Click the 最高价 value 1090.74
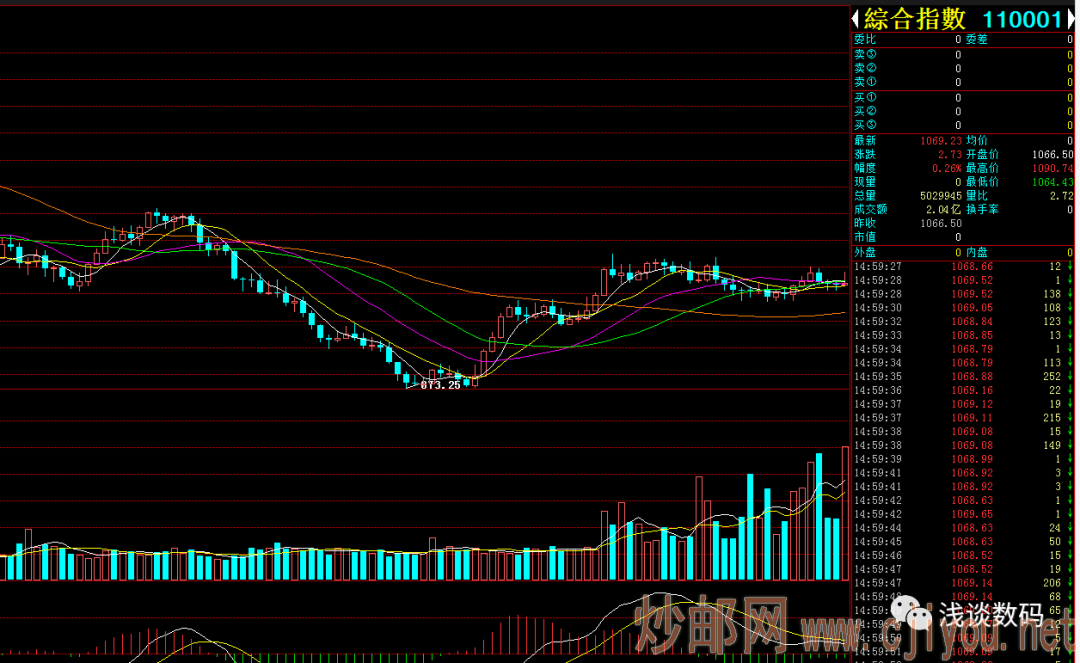Image resolution: width=1080 pixels, height=663 pixels. coord(1052,169)
